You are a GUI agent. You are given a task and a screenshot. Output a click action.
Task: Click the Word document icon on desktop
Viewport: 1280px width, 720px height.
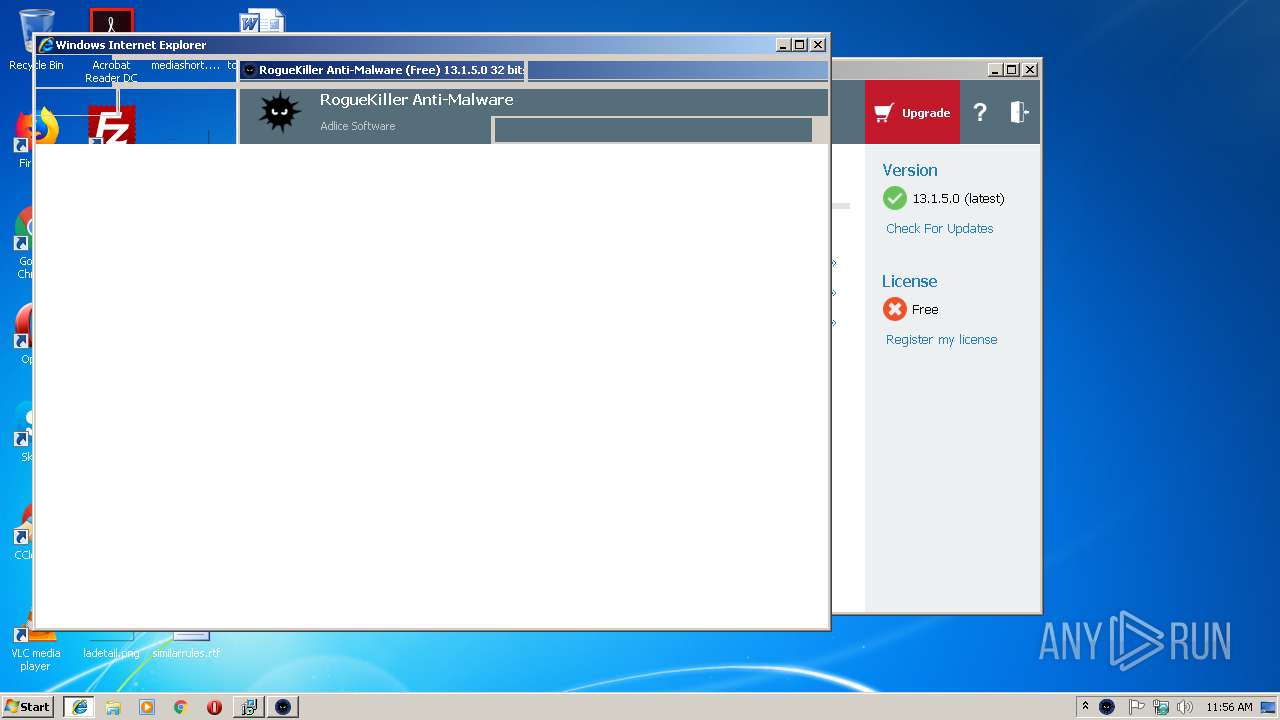pyautogui.click(x=262, y=21)
